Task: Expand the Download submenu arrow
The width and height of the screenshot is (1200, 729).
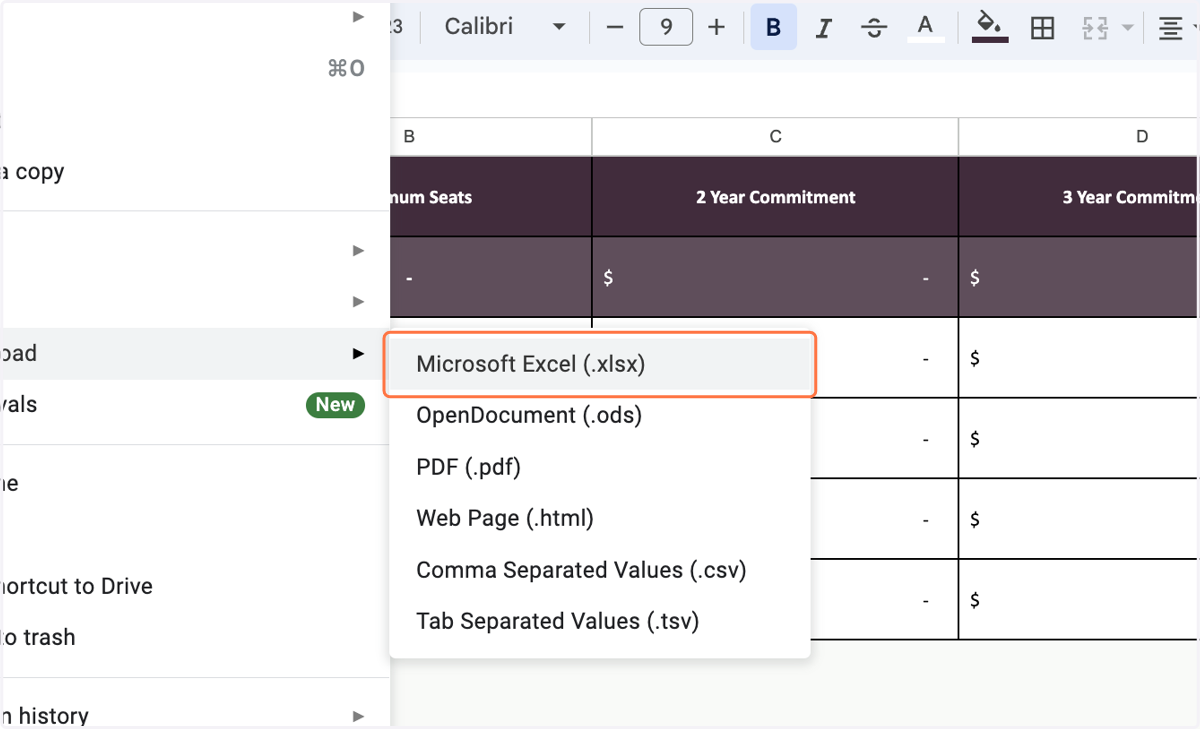Action: click(358, 354)
